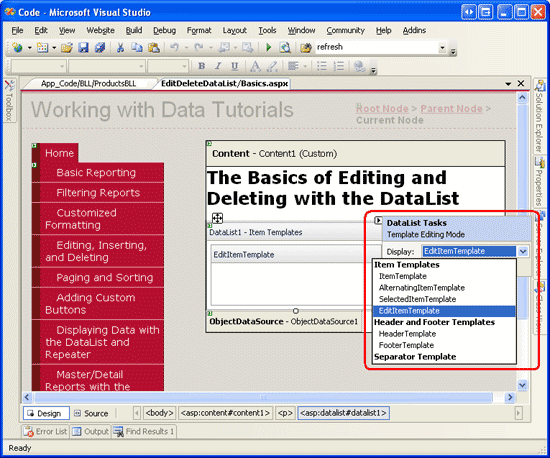Toggle Bold formatting button
The height and width of the screenshot is (458, 550).
[x=201, y=66]
